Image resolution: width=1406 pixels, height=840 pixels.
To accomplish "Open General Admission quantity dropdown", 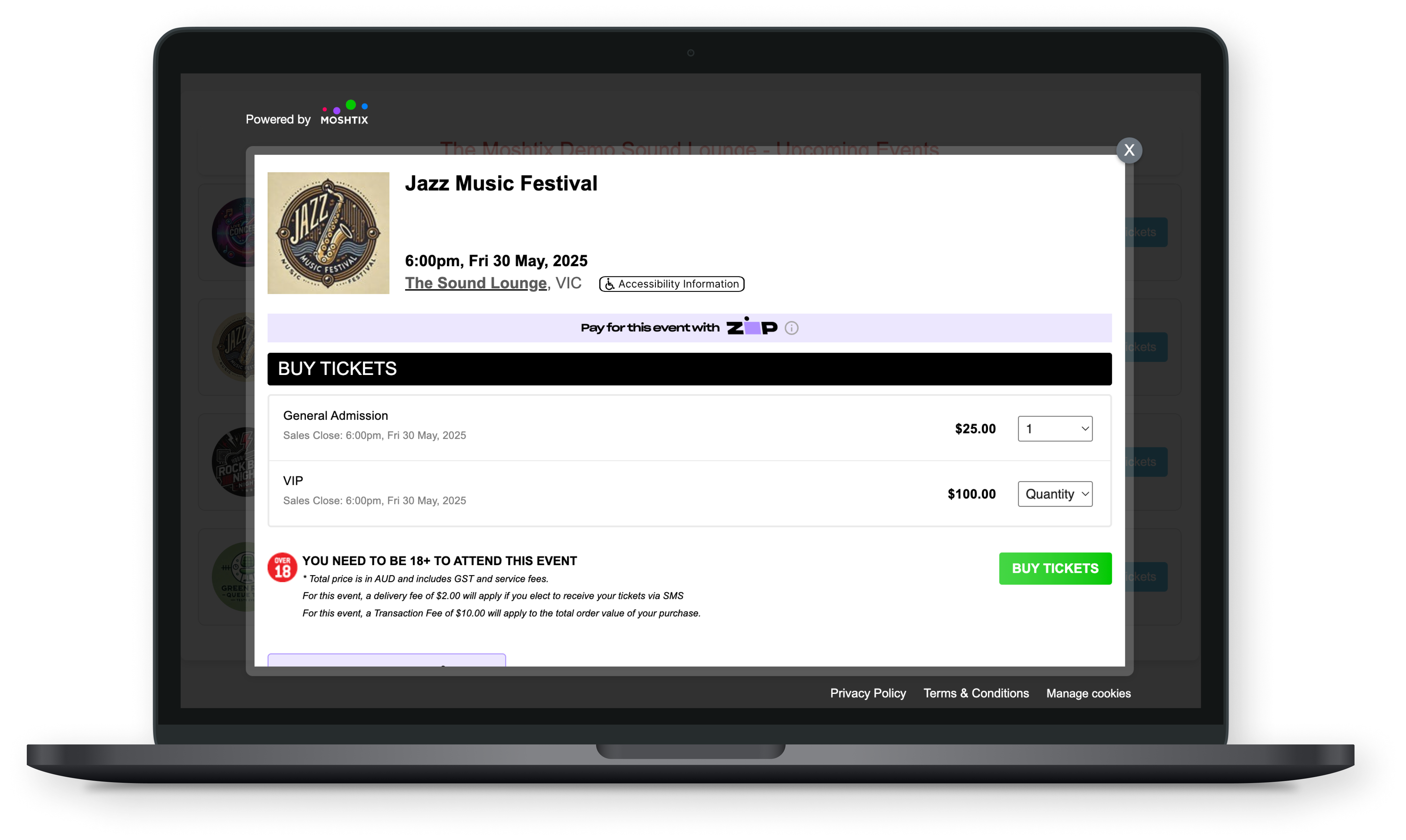I will [x=1054, y=429].
